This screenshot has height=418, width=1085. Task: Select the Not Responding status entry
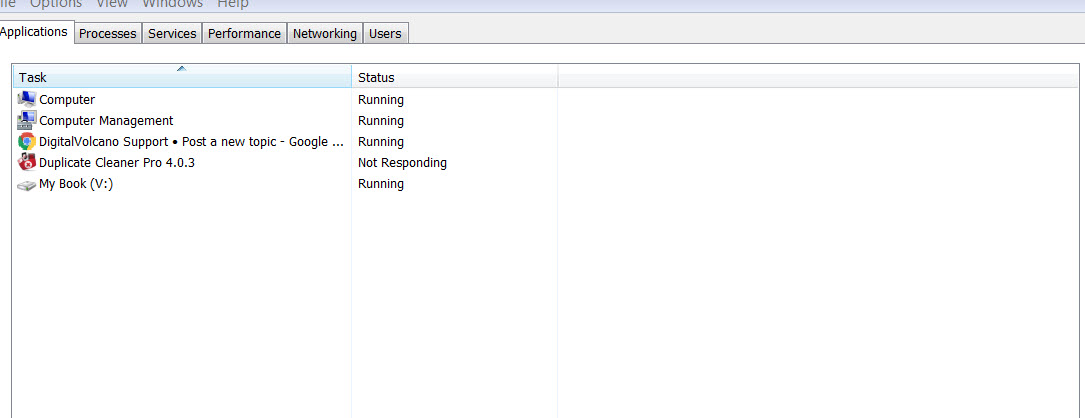click(x=402, y=162)
